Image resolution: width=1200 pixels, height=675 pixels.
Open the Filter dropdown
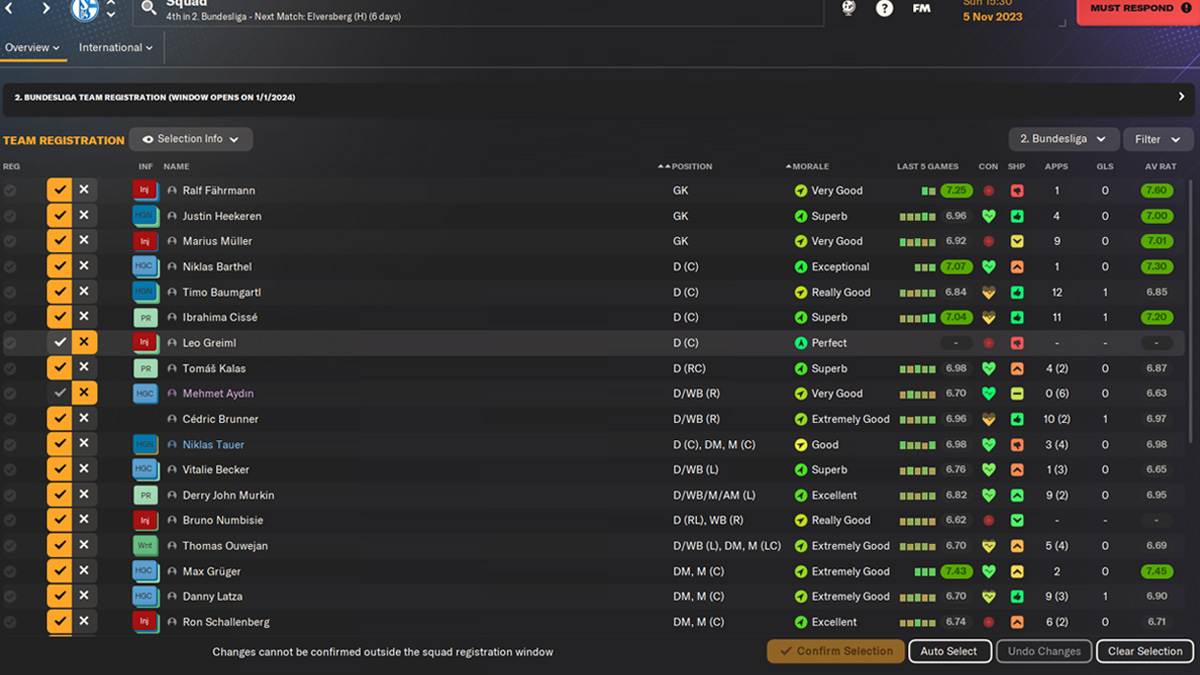tap(1157, 139)
